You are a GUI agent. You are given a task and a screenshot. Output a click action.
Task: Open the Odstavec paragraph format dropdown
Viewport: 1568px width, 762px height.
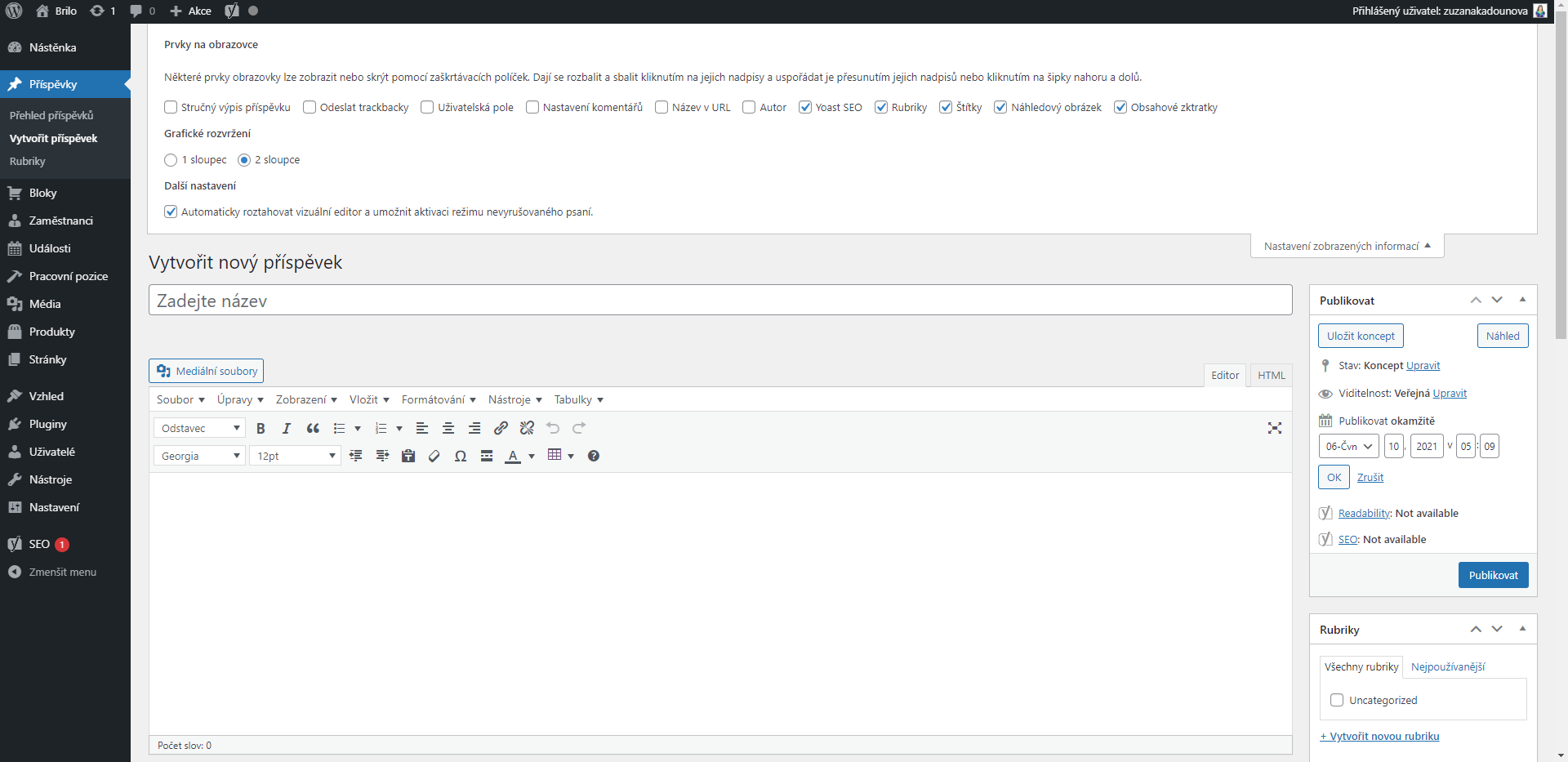click(199, 429)
